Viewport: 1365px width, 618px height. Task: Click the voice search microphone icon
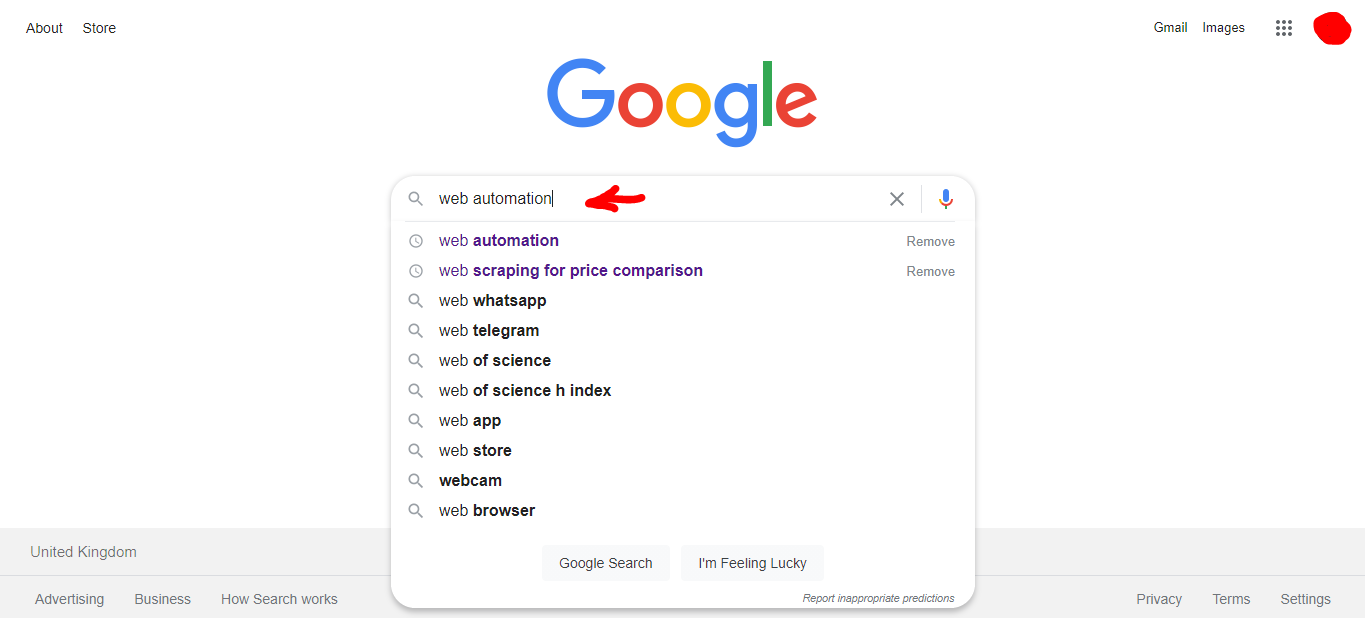[x=945, y=199]
